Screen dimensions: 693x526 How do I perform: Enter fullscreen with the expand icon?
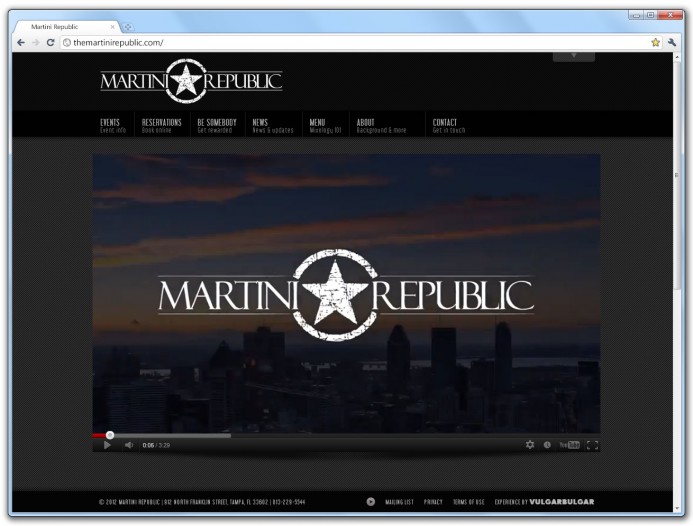pos(592,445)
